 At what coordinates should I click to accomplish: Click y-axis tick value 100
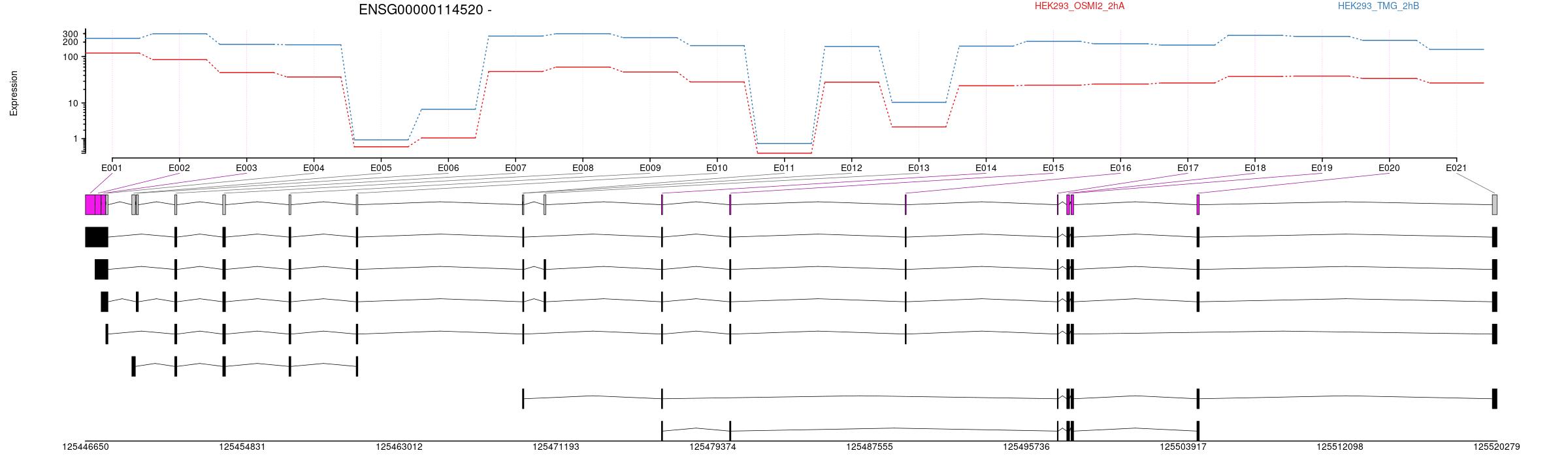[x=71, y=57]
